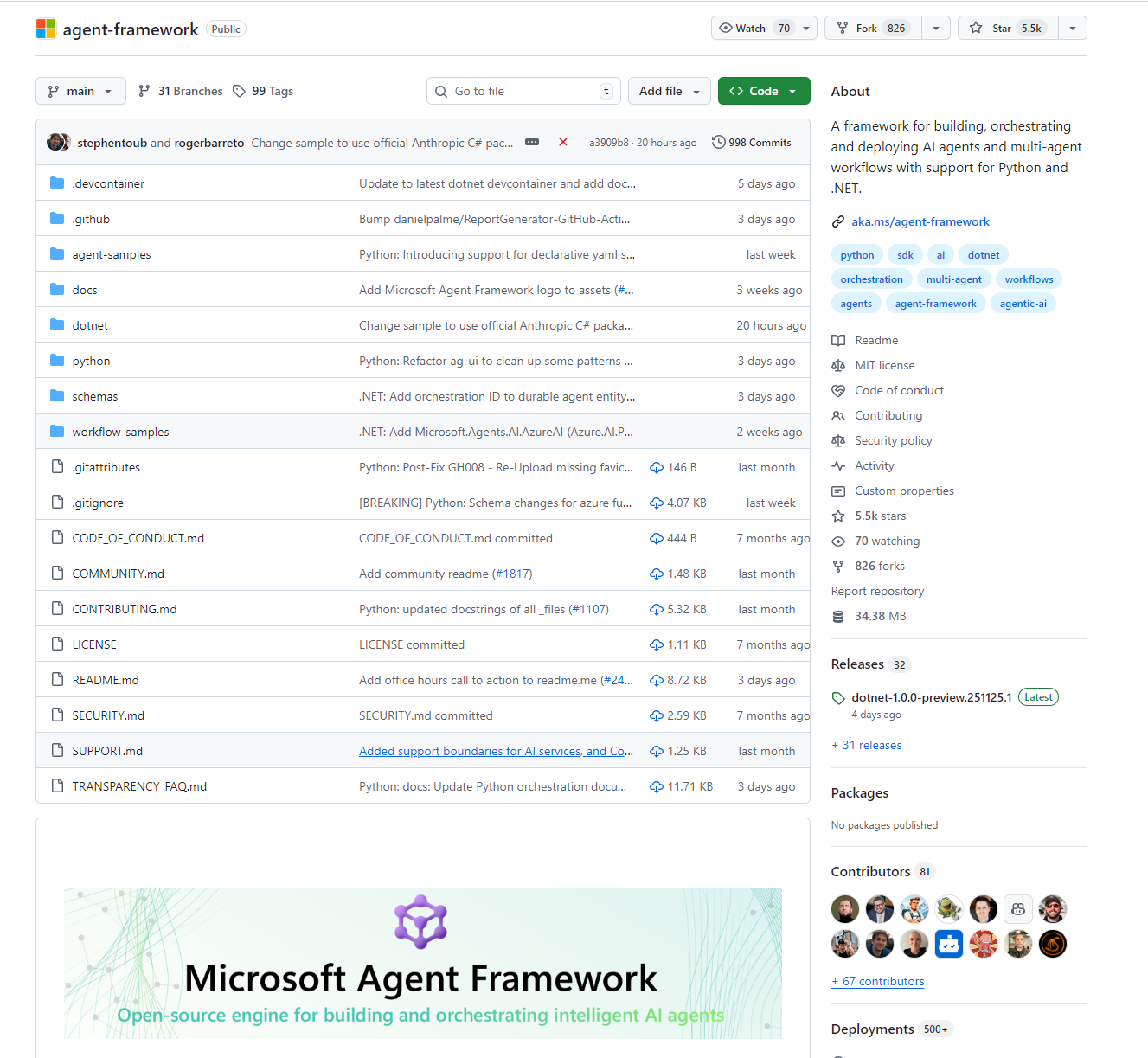Expand the latest commit message ellipsis
Screen dimensions: 1148x1058
point(532,142)
